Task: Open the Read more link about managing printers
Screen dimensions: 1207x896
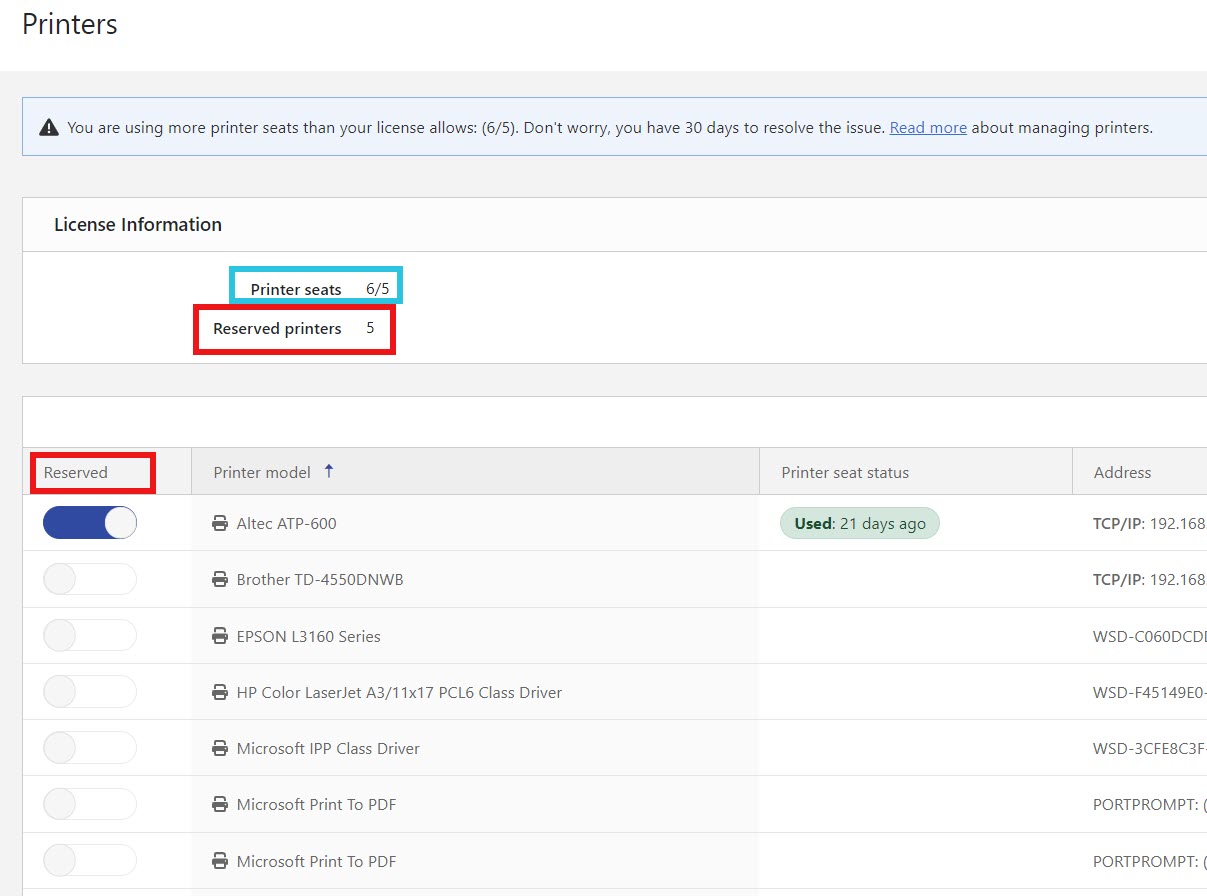Action: [x=928, y=128]
